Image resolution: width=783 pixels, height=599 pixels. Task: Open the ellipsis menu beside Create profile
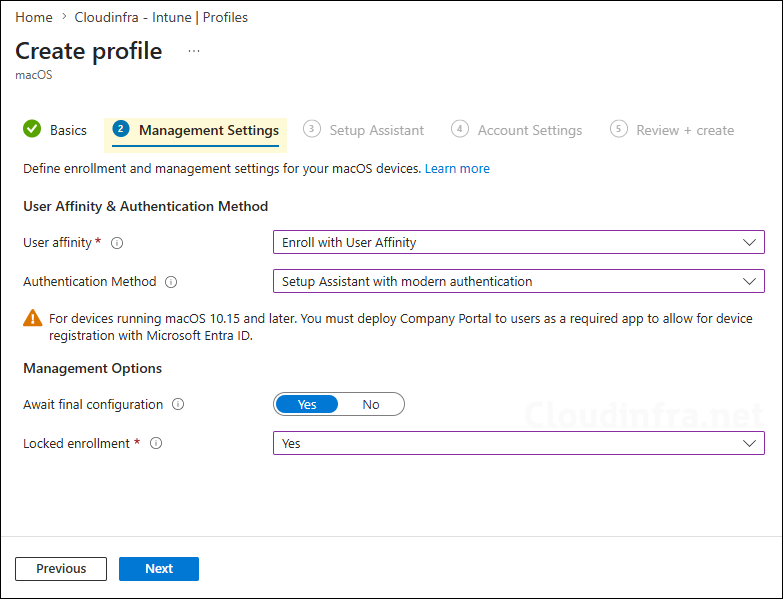pos(194,51)
